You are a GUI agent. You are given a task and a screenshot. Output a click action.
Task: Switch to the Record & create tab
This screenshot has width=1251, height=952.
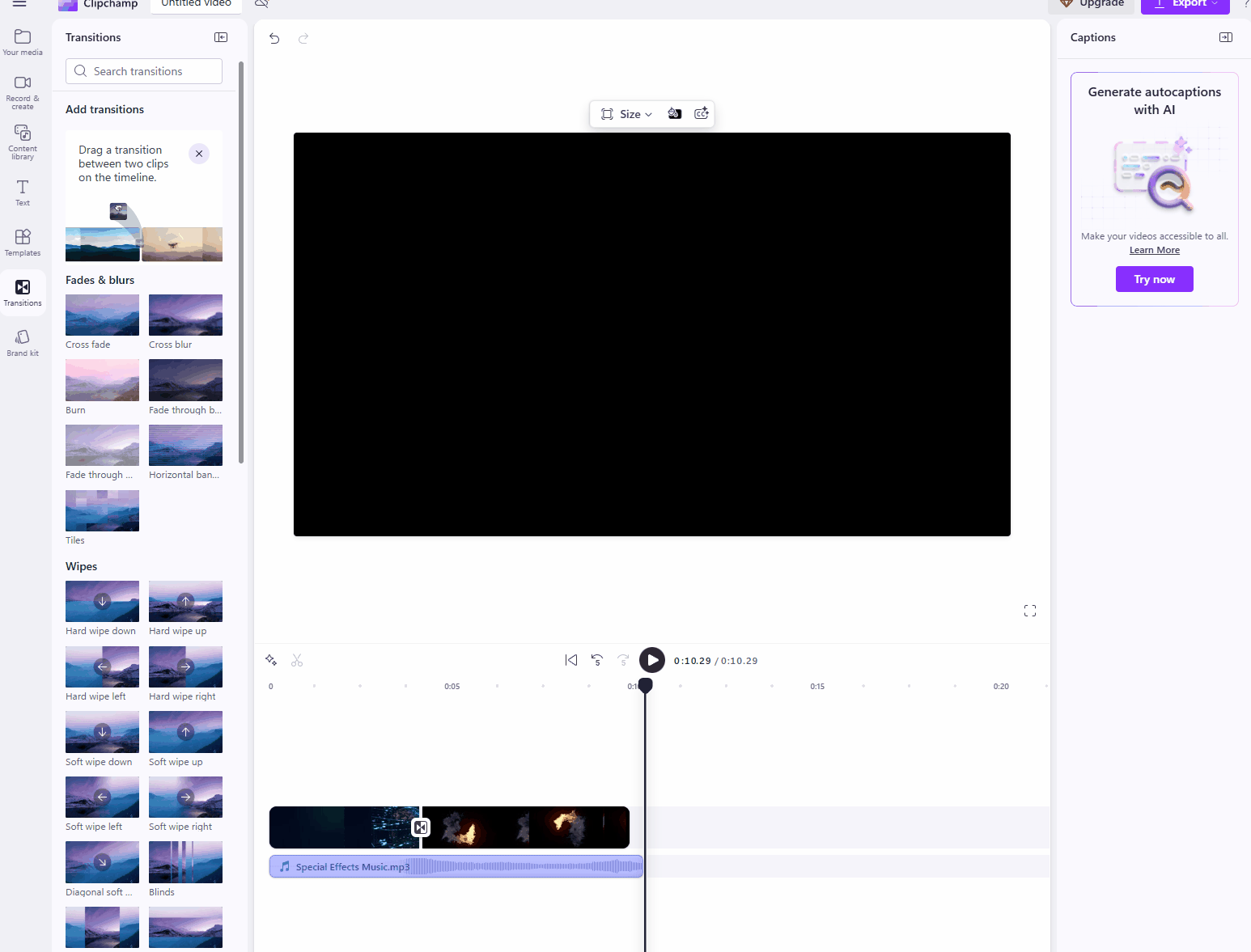pos(22,89)
